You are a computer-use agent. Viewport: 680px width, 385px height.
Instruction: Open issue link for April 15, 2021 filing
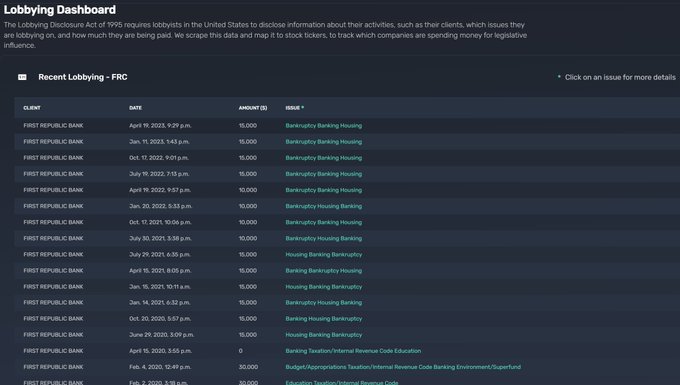click(x=324, y=271)
